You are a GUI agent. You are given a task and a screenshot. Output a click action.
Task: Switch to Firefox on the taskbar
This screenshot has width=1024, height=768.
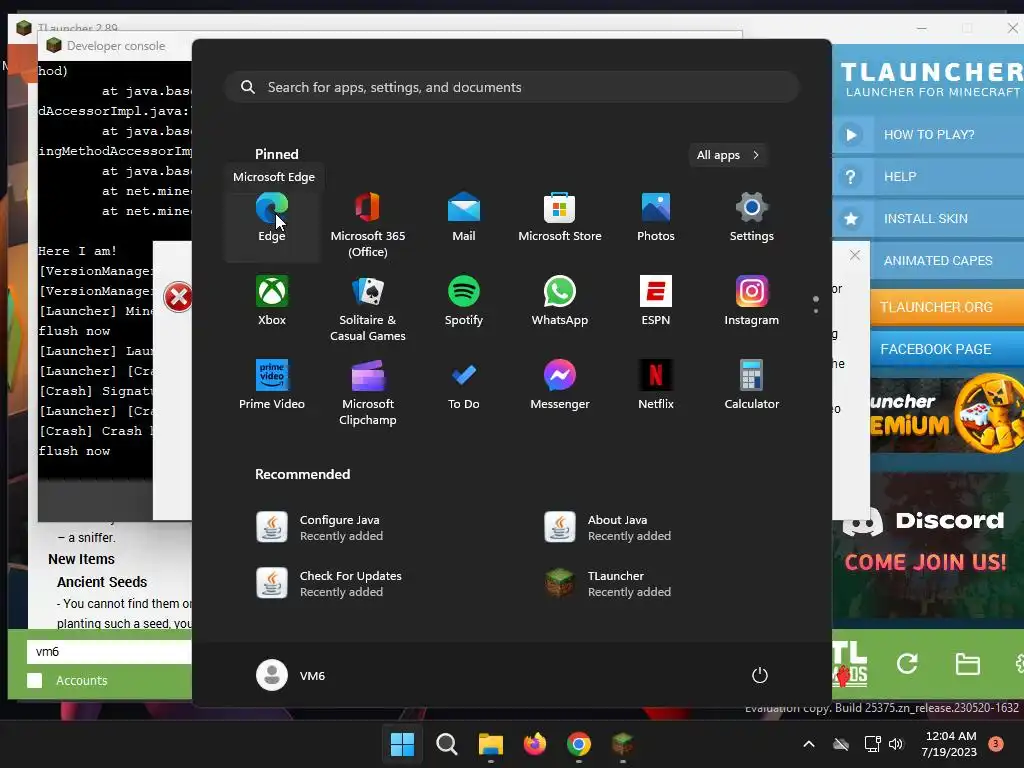pyautogui.click(x=535, y=744)
